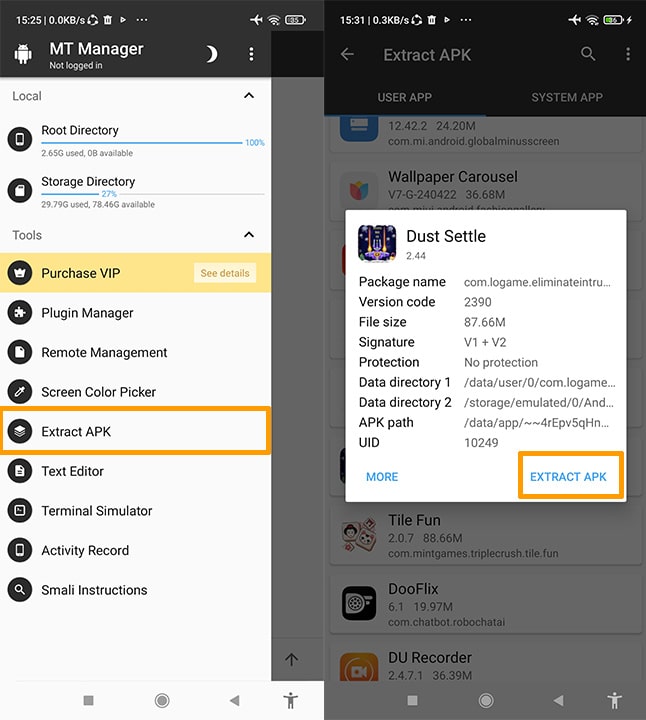Tap Wallpaper Carousel flower icon
The height and width of the screenshot is (720, 646).
pyautogui.click(x=359, y=190)
